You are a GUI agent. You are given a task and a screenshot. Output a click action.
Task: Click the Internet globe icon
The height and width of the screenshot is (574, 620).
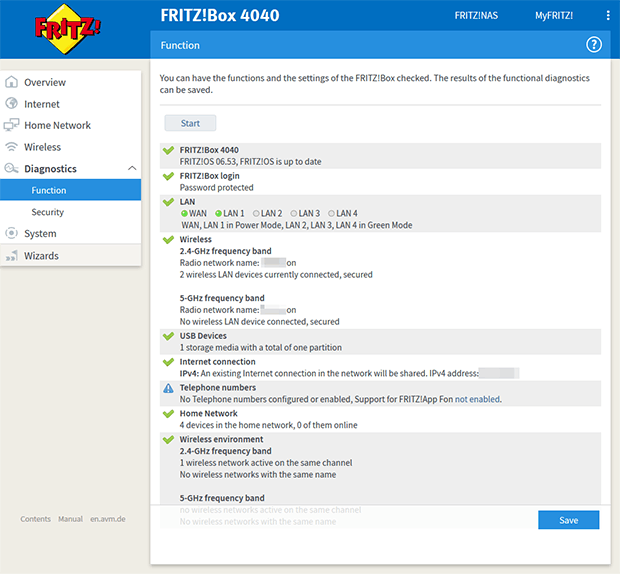11,104
